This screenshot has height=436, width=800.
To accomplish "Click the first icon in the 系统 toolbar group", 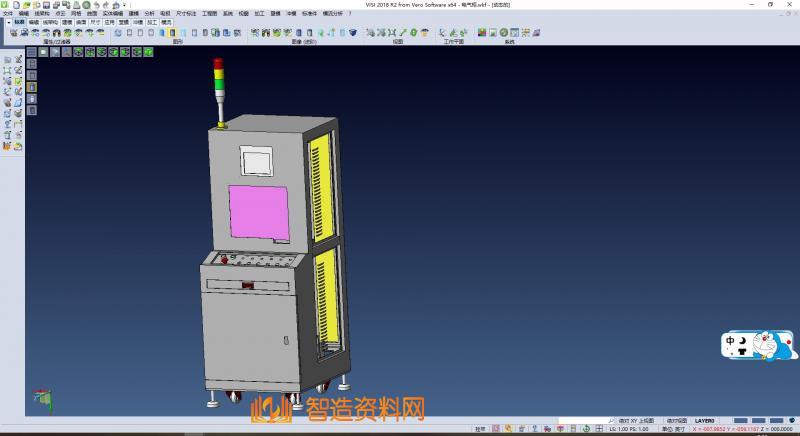I will tap(482, 32).
